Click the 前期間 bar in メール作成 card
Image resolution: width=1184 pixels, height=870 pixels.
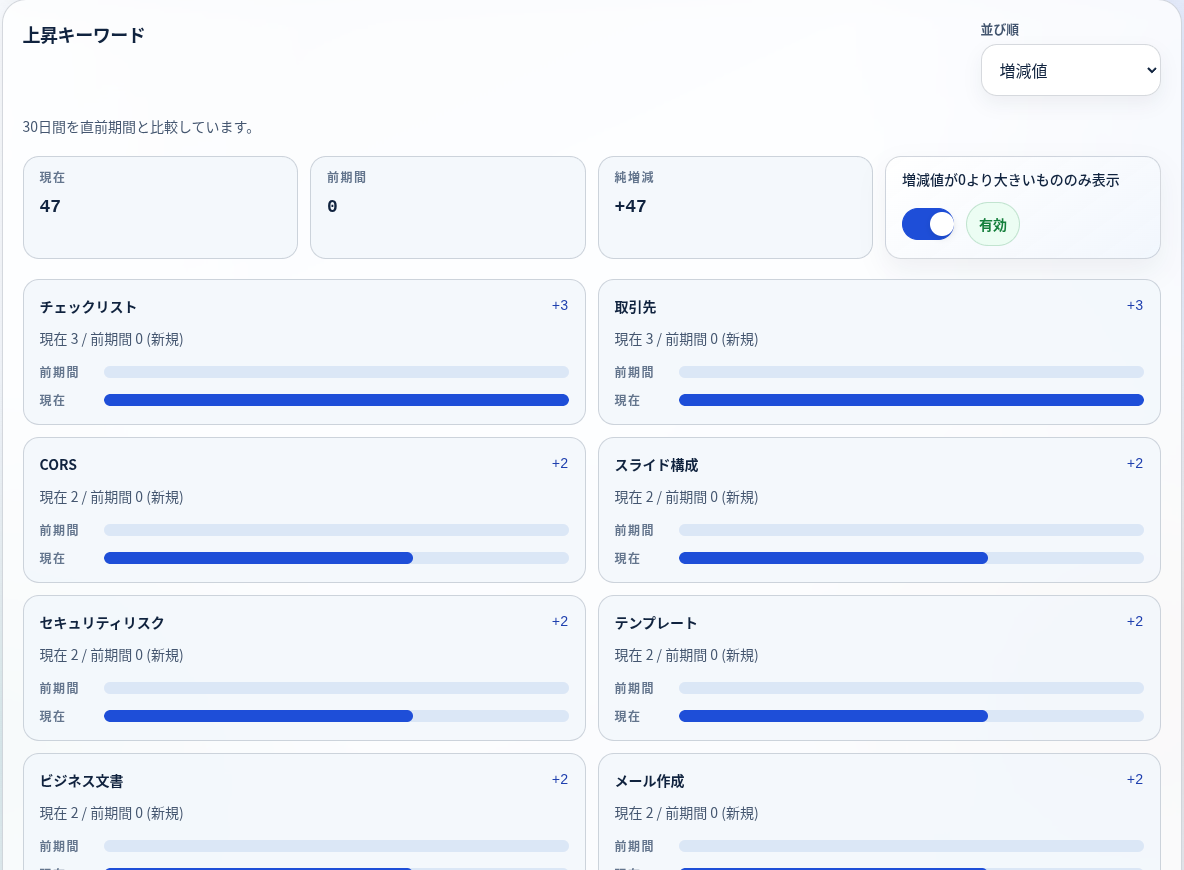click(911, 846)
